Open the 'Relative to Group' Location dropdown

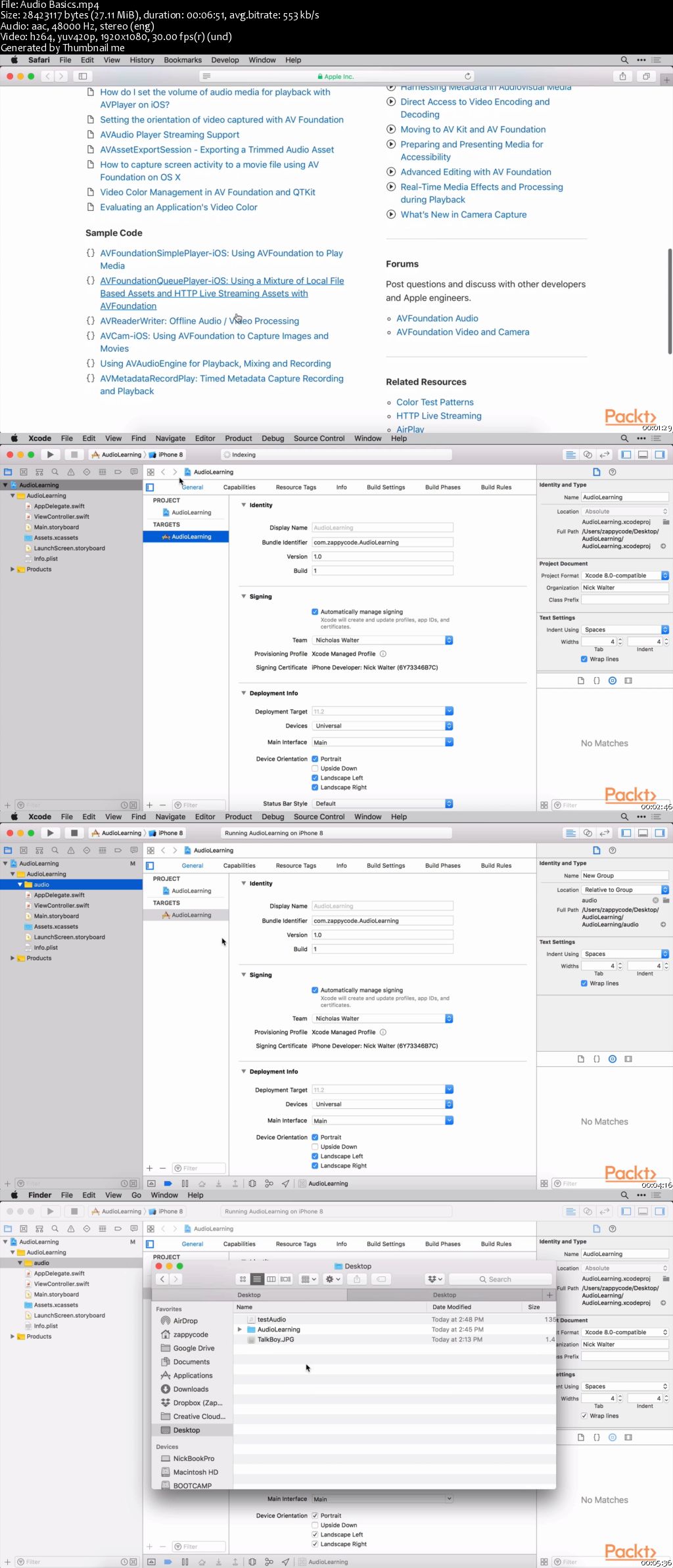coord(626,889)
